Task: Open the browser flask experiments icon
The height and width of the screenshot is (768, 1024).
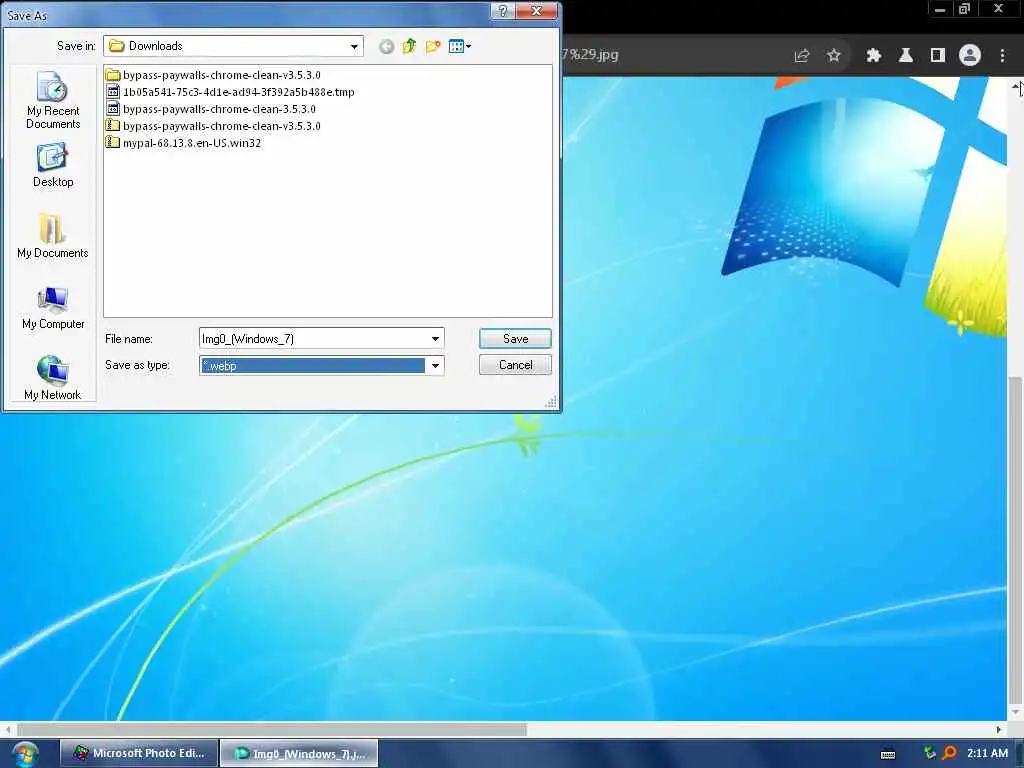Action: coord(906,56)
